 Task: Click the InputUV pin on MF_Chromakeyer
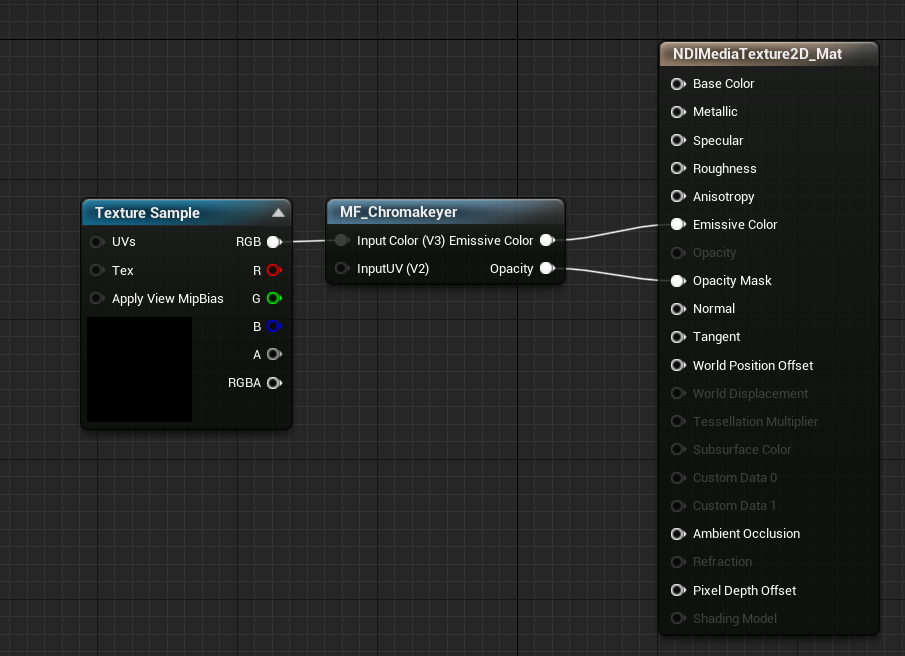341,268
